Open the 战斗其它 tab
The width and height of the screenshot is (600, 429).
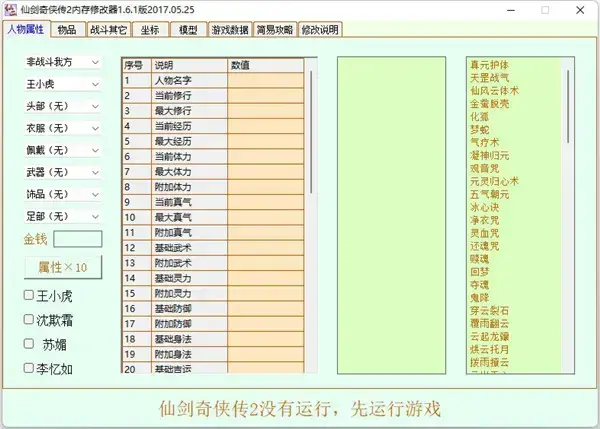108,29
